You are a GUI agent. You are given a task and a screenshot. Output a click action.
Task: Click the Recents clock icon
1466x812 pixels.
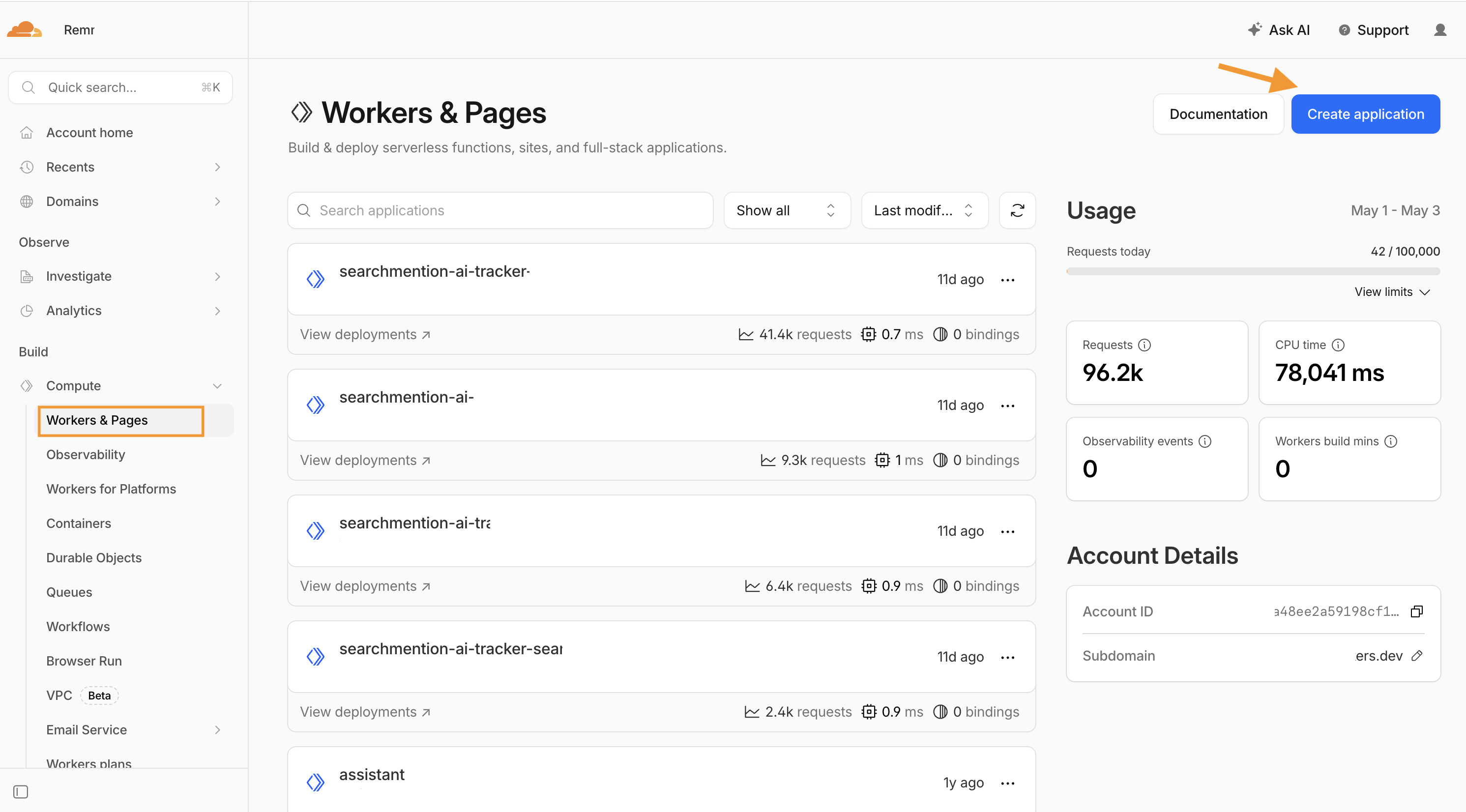click(26, 167)
